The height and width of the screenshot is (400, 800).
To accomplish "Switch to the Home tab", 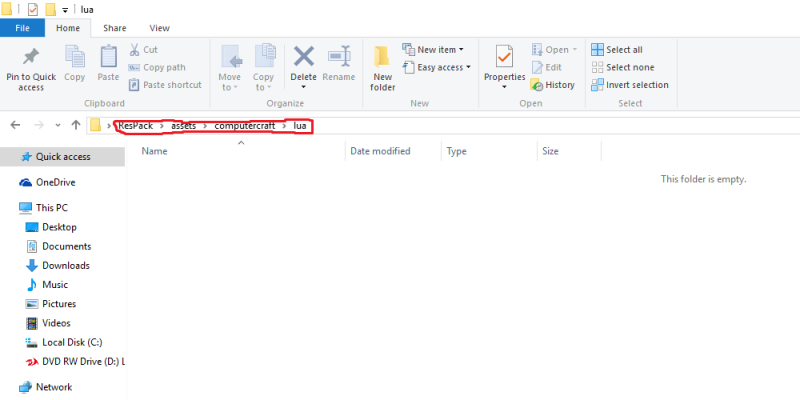I will point(68,28).
